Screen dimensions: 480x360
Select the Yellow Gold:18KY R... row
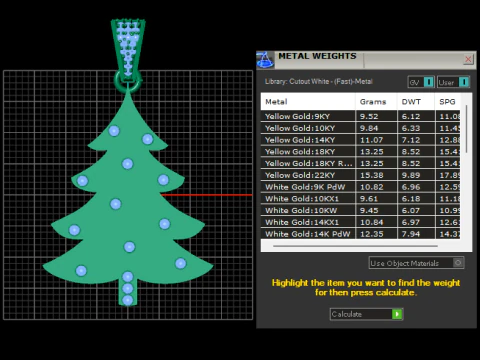coord(360,163)
